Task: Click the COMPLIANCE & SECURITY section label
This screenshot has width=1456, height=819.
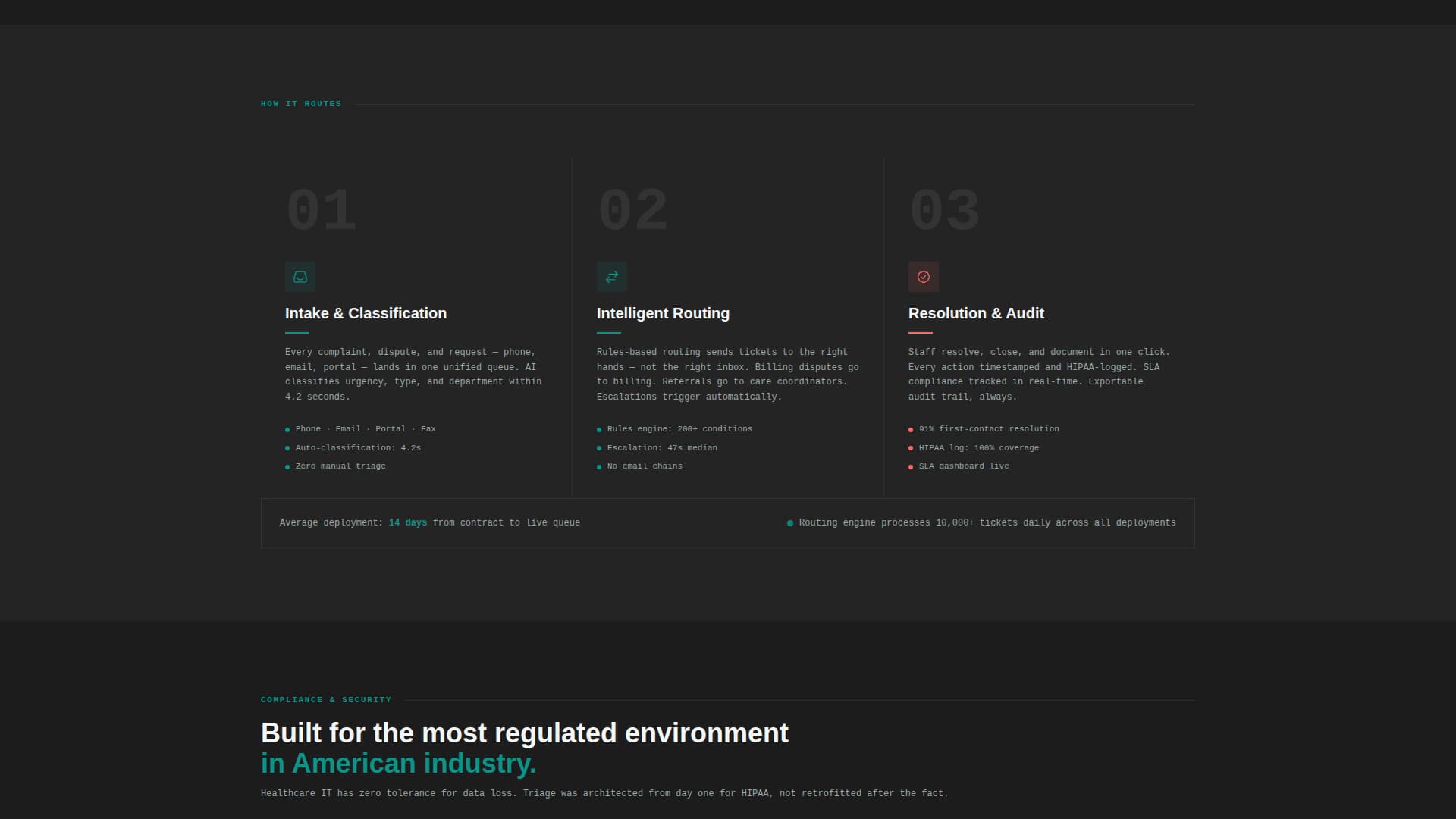Action: [326, 700]
